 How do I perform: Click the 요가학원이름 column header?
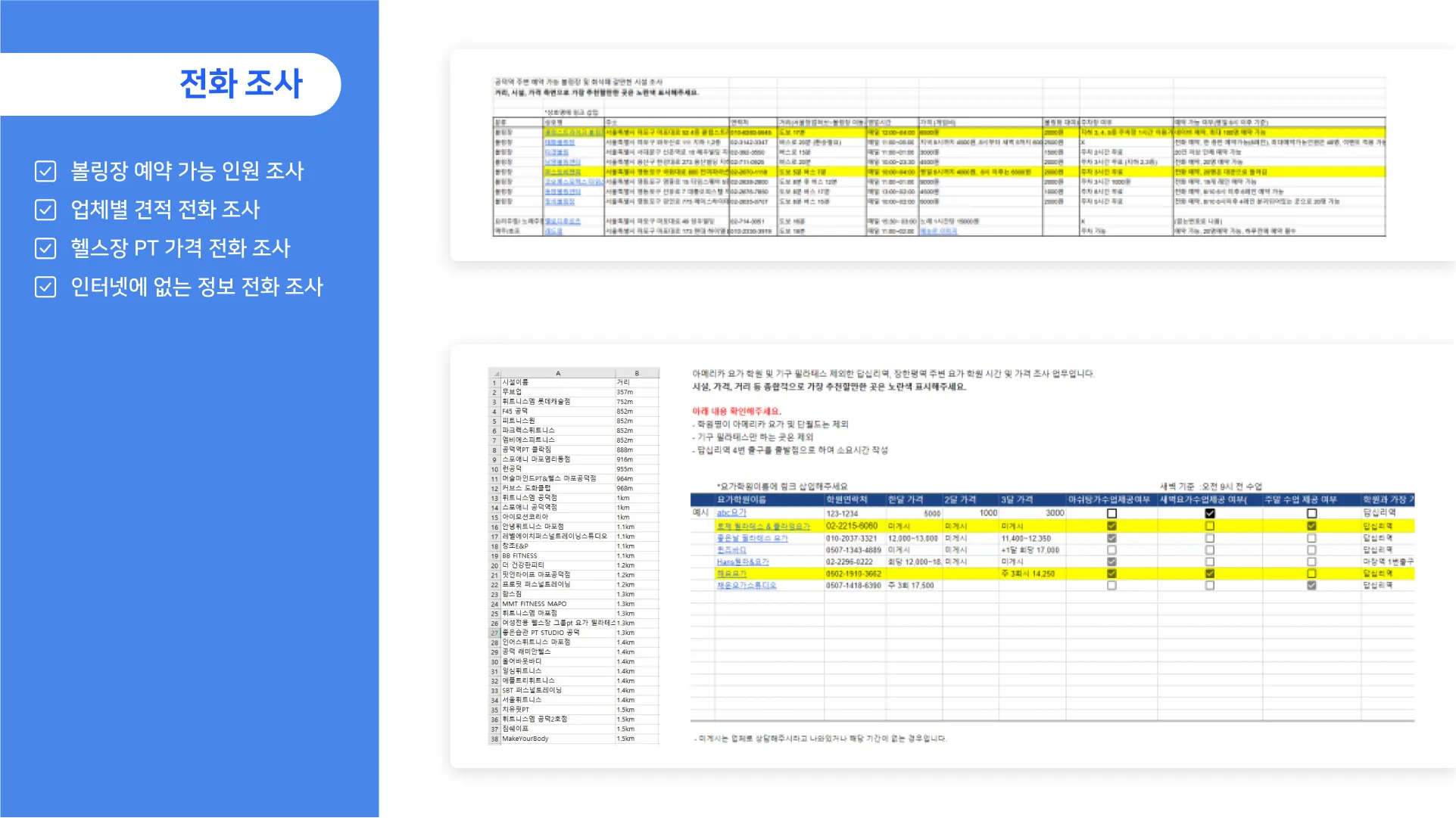tap(742, 500)
